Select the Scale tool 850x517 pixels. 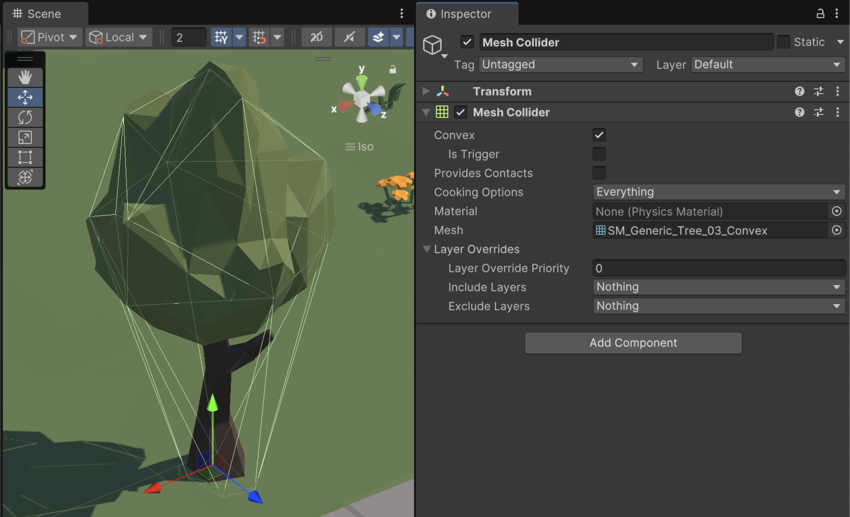click(25, 137)
